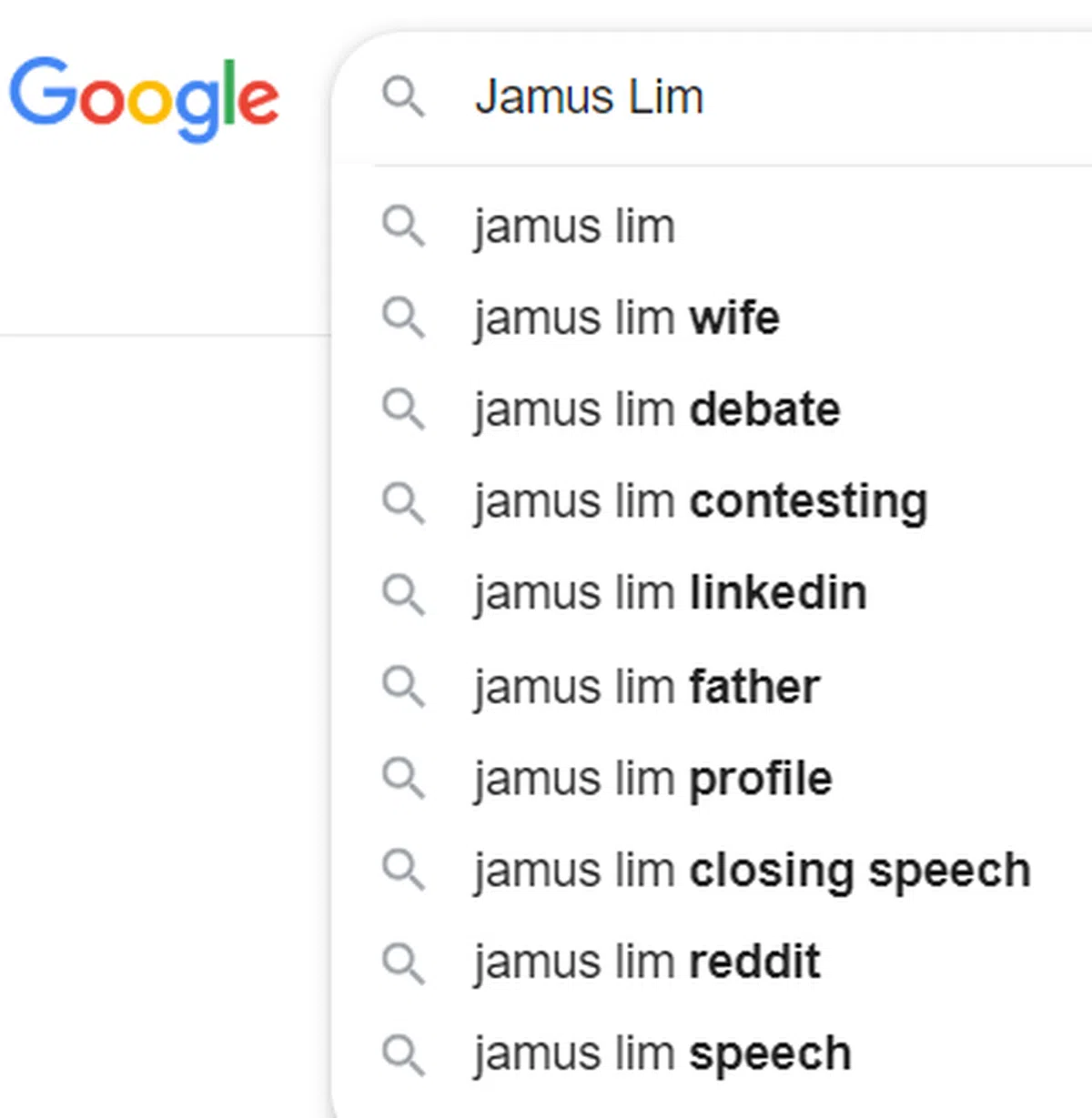The height and width of the screenshot is (1118, 1092).
Task: Choose the 'jamus lim father' suggestion
Action: coord(646,687)
